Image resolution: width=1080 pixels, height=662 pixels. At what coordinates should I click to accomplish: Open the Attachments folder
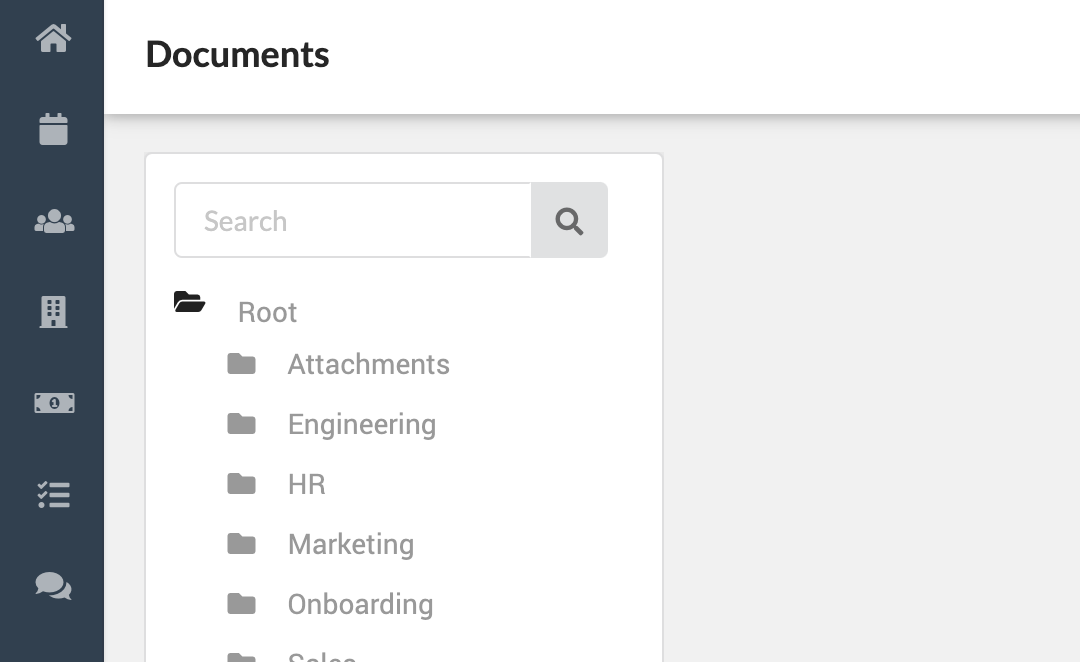pos(368,364)
